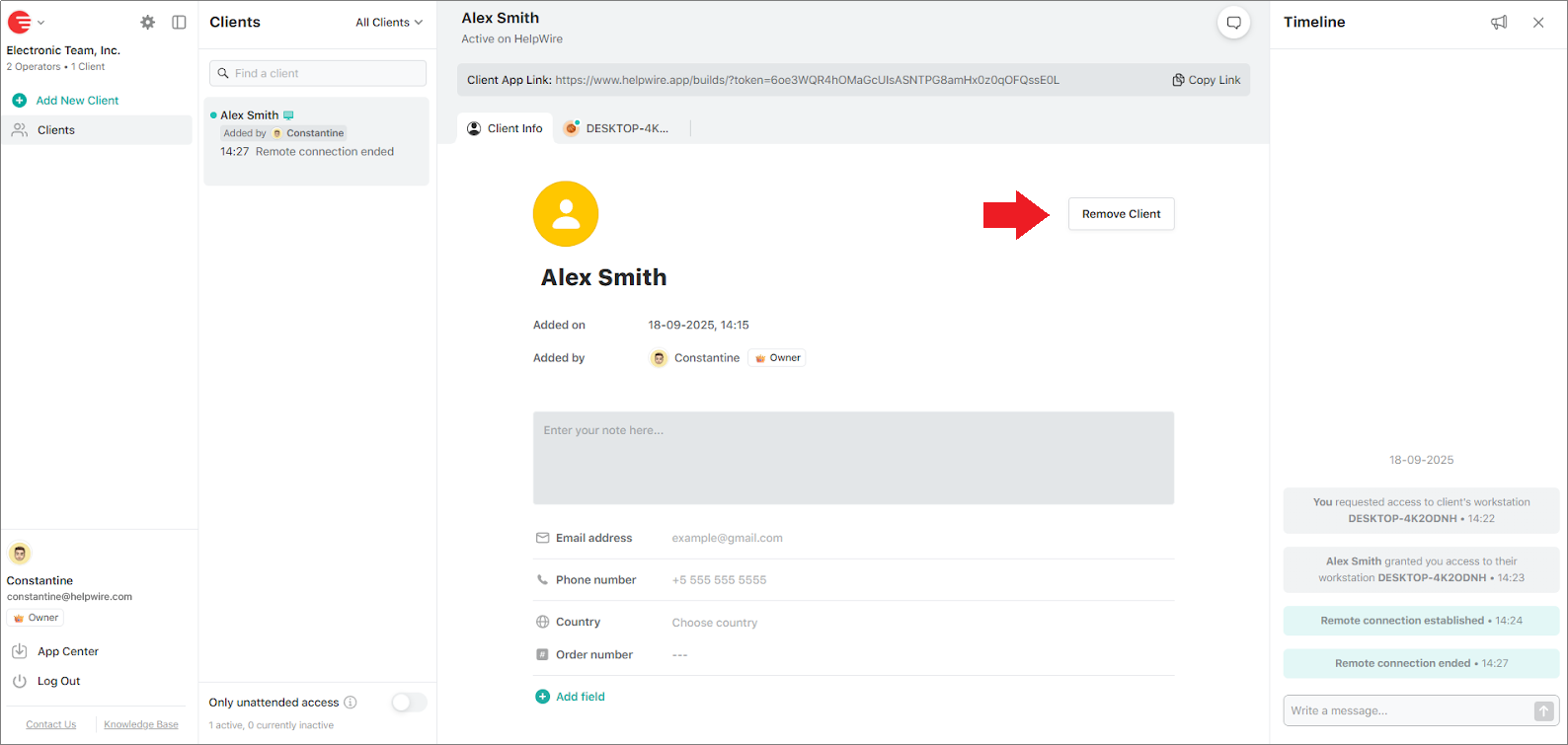
Task: Open the settings gear icon
Action: pyautogui.click(x=148, y=22)
